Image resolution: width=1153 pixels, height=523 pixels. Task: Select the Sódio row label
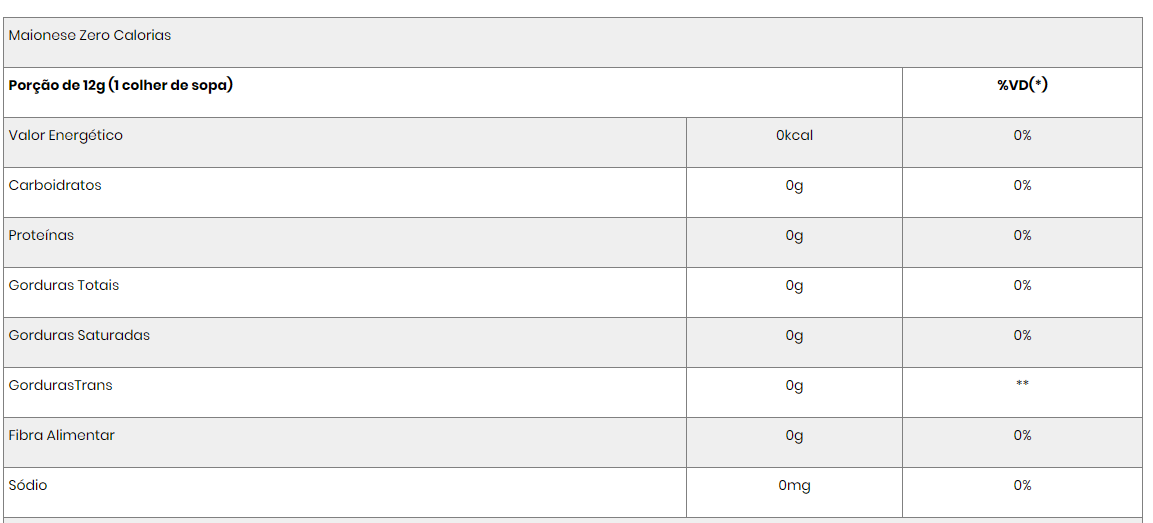pos(28,485)
